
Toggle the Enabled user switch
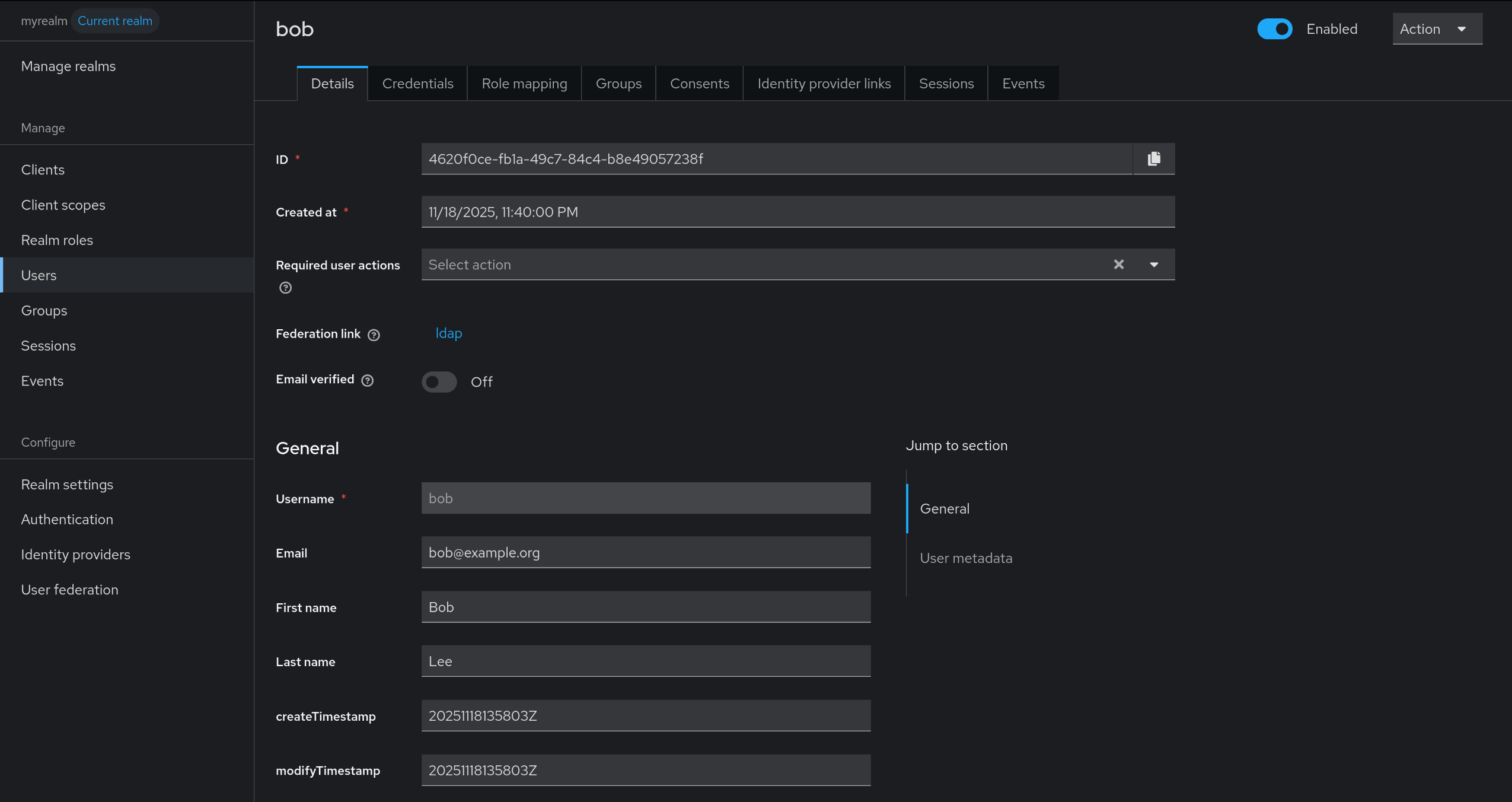click(1274, 29)
